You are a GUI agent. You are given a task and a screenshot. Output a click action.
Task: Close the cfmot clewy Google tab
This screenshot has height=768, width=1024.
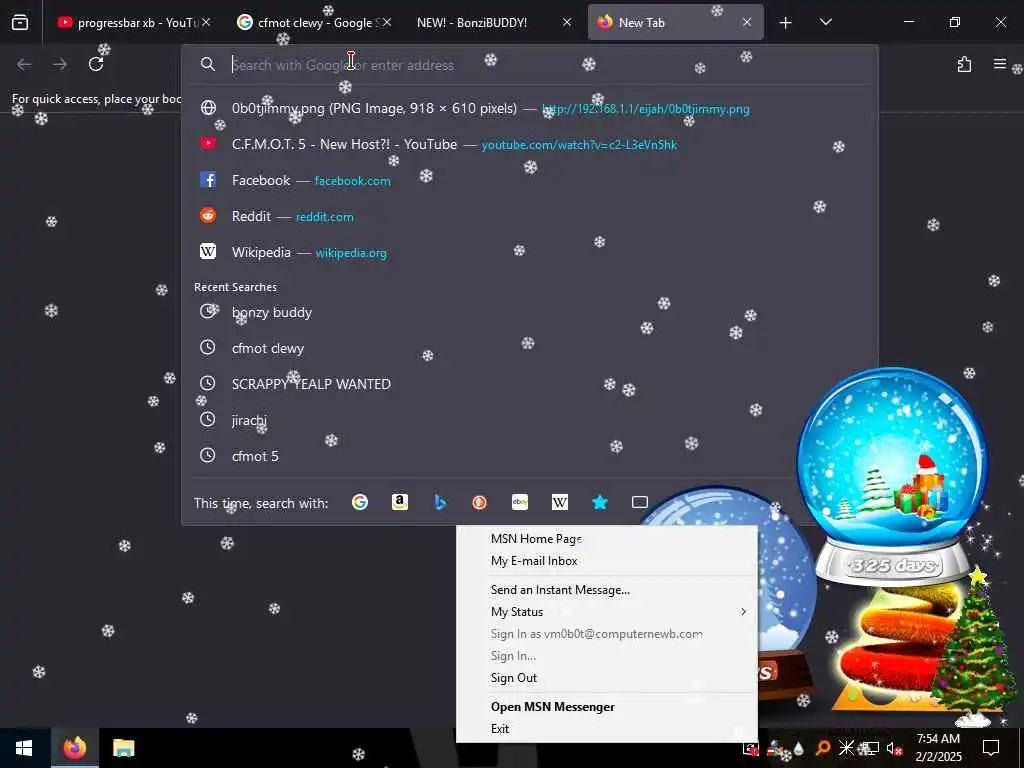[387, 22]
